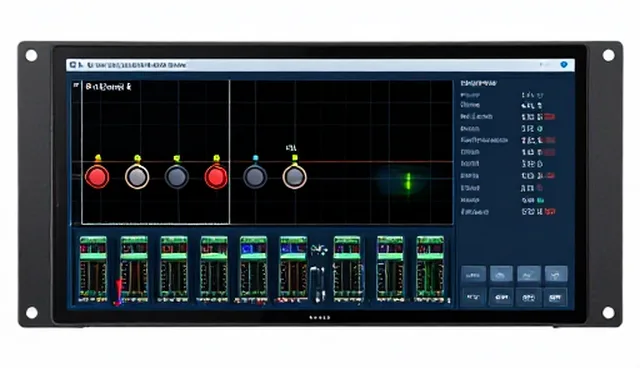Click the small white icon above the white fader

(x=319, y=249)
